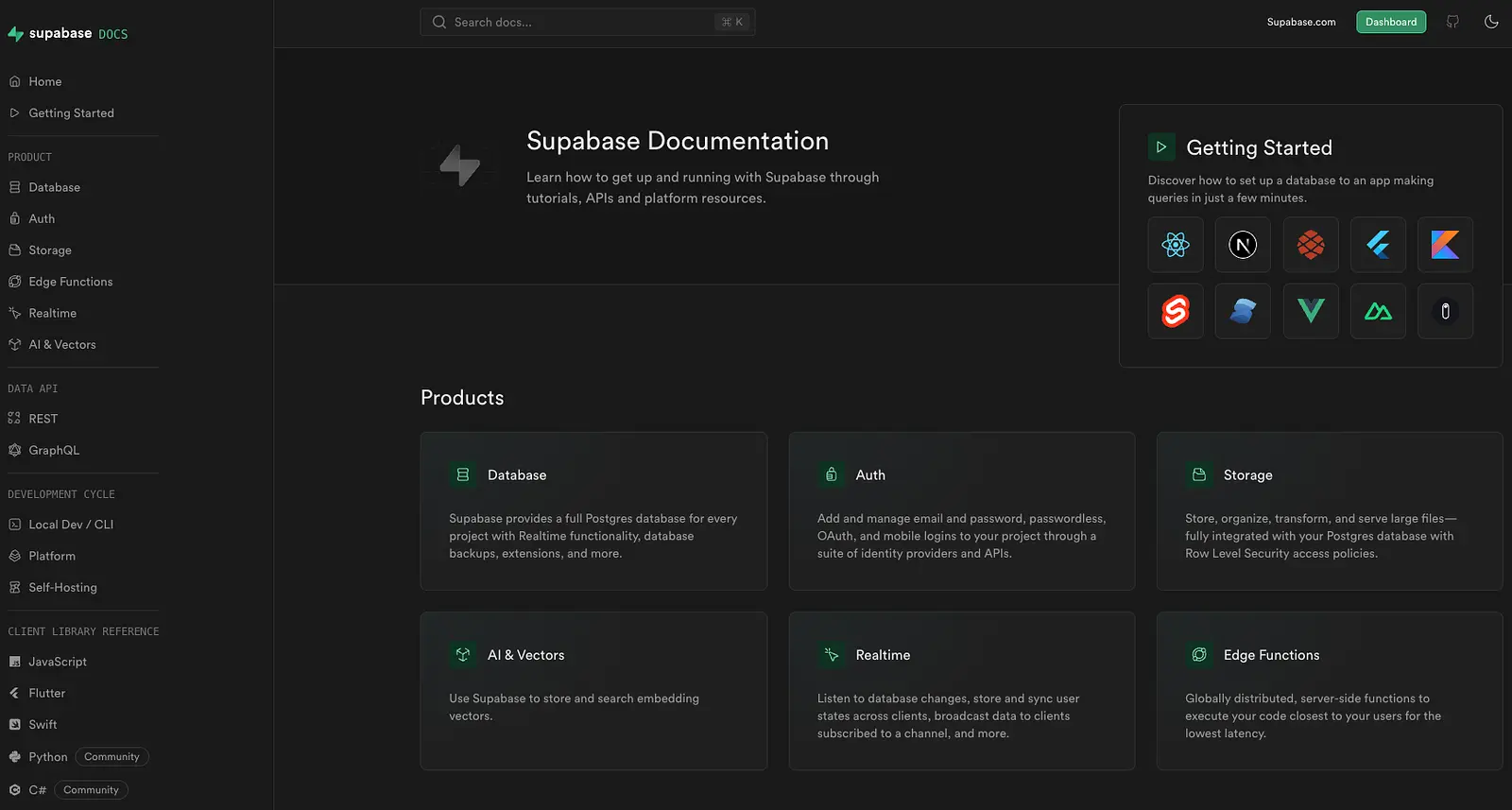Open the AI & Vectors card

coord(593,691)
